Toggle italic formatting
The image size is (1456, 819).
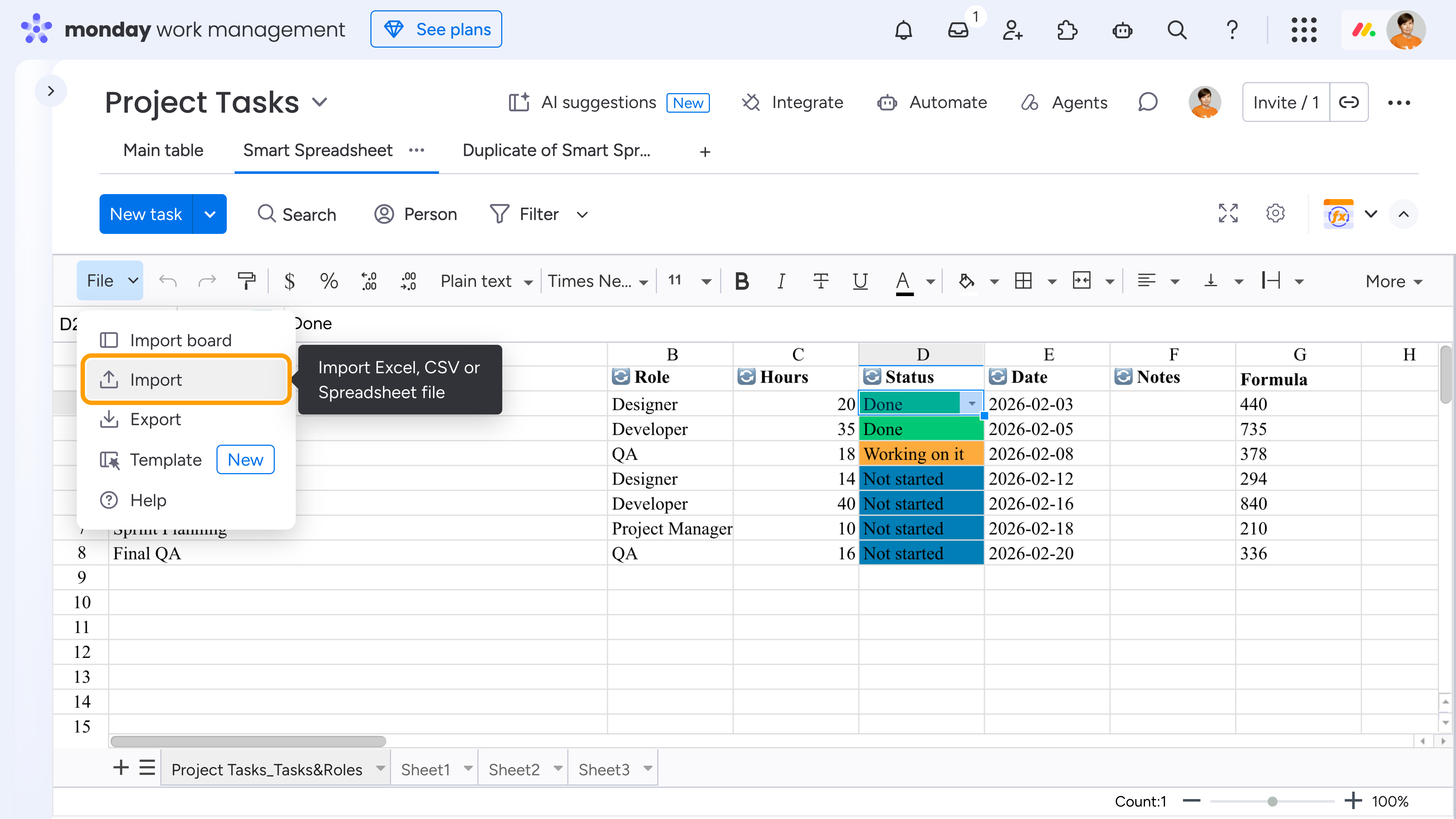click(781, 281)
